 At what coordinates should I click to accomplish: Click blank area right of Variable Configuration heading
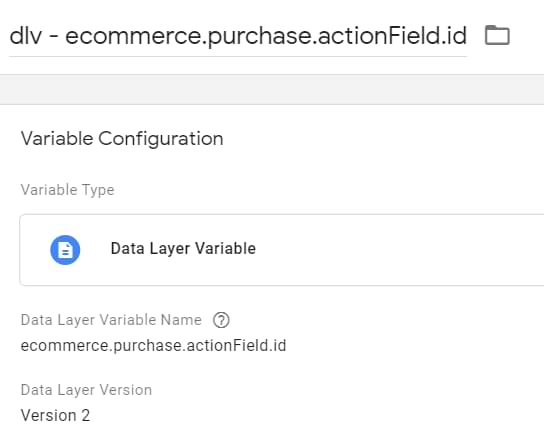382,139
